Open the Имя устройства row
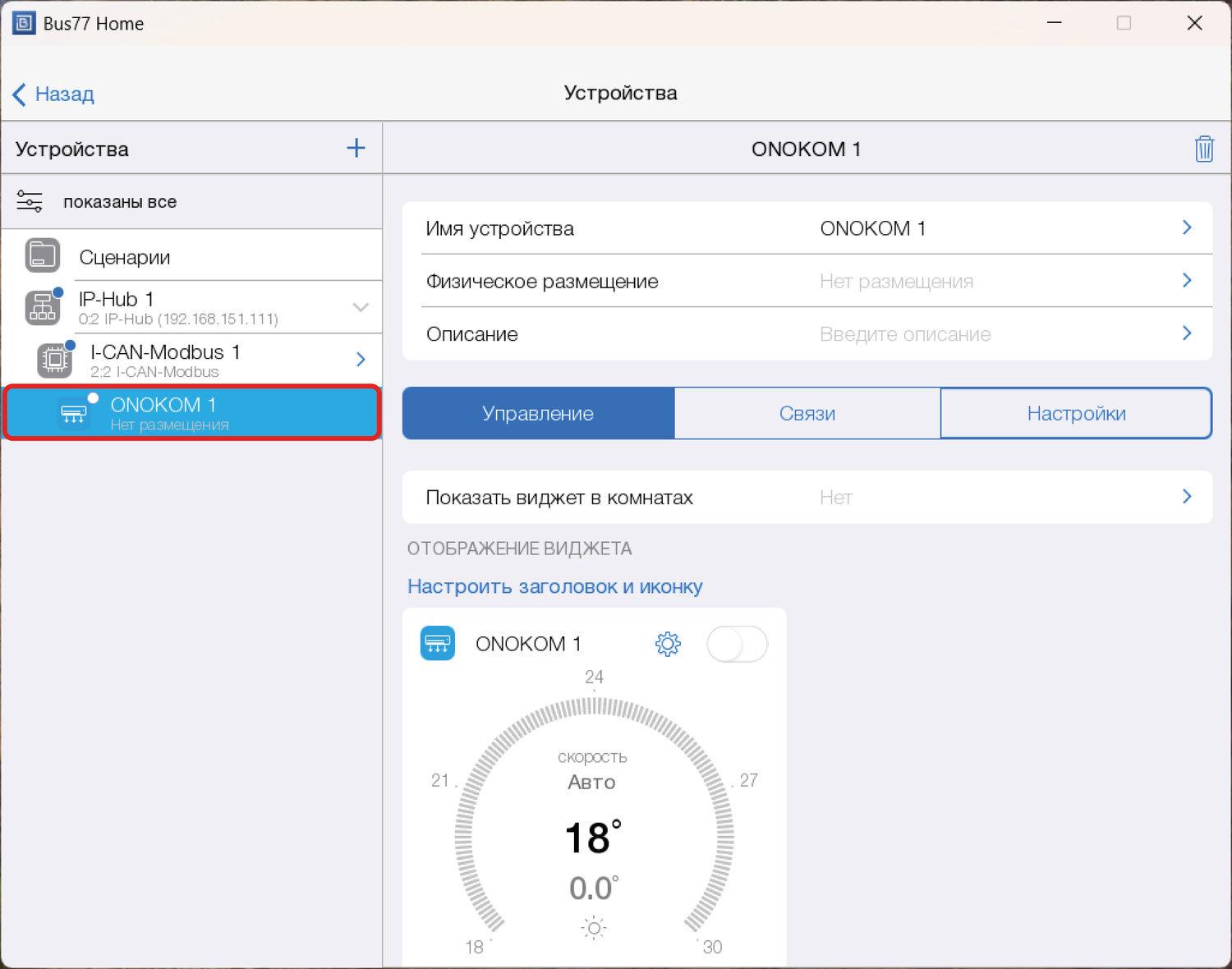The height and width of the screenshot is (969, 1232). click(x=807, y=228)
